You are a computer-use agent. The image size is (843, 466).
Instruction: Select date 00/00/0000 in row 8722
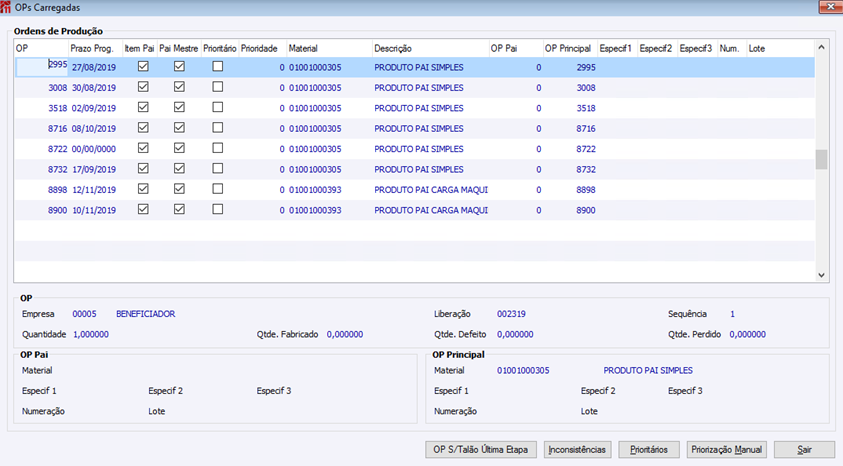click(94, 149)
